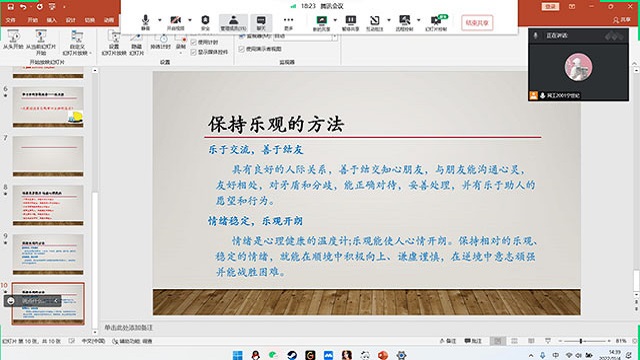Image resolution: width=640 pixels, height=360 pixels.
Task: Switch to Reading view icon
Action: coord(531,341)
